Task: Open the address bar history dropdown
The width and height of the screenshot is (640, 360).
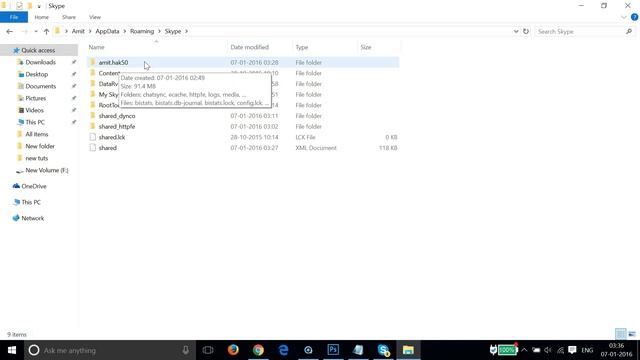Action: pyautogui.click(x=516, y=31)
